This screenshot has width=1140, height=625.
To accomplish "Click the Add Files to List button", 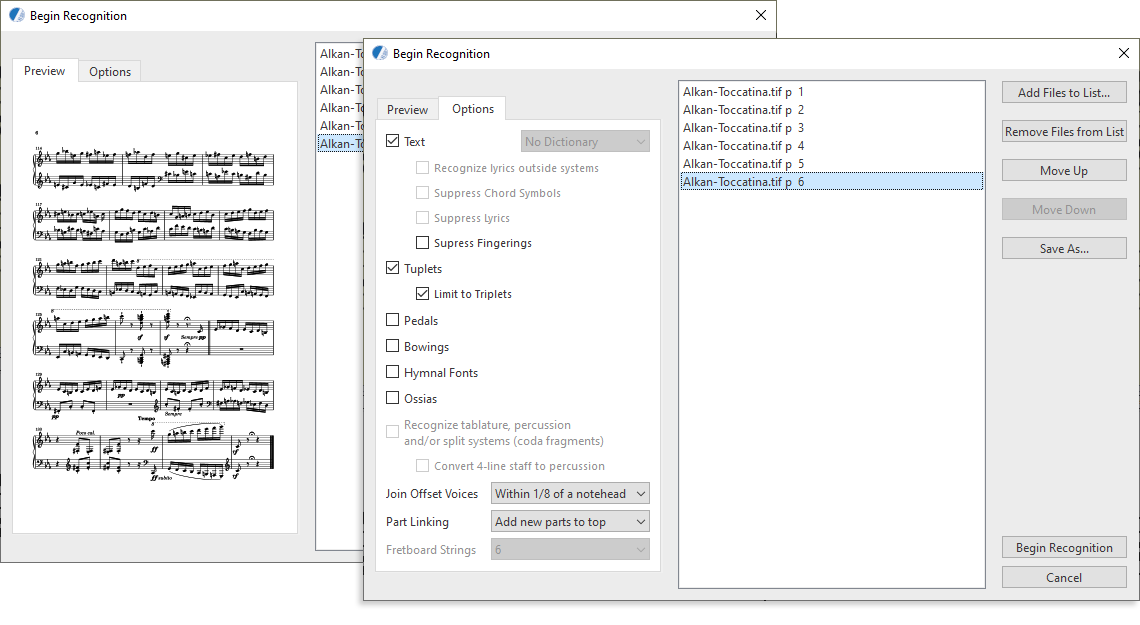I will (1064, 92).
